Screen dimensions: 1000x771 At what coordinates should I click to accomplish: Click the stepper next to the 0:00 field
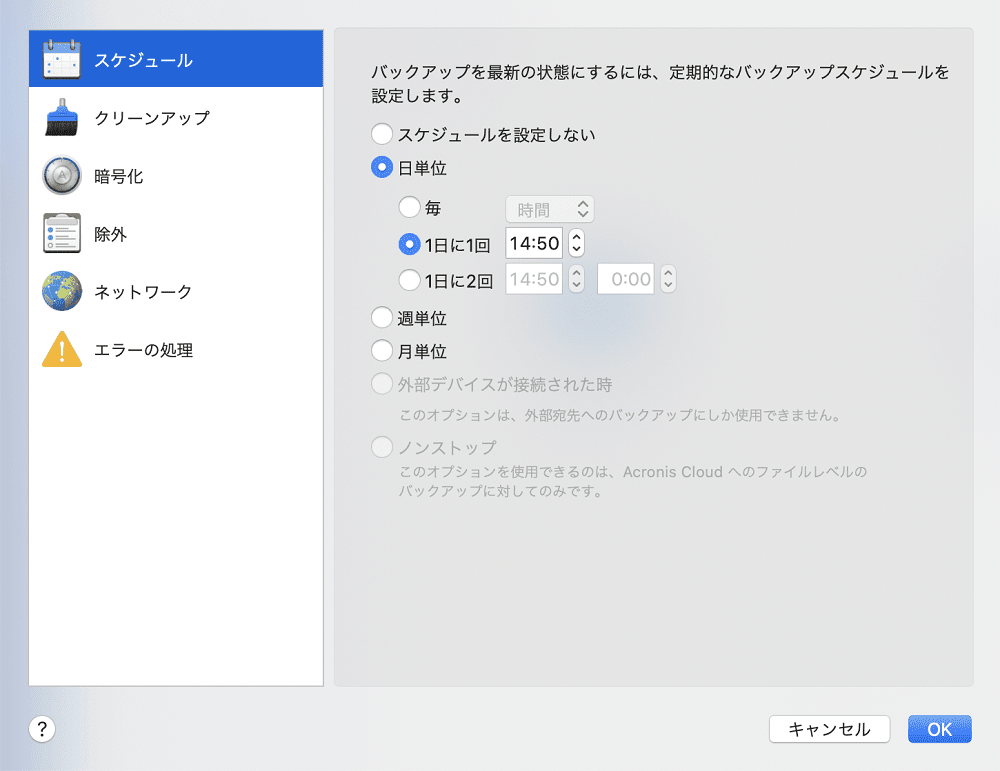point(668,280)
